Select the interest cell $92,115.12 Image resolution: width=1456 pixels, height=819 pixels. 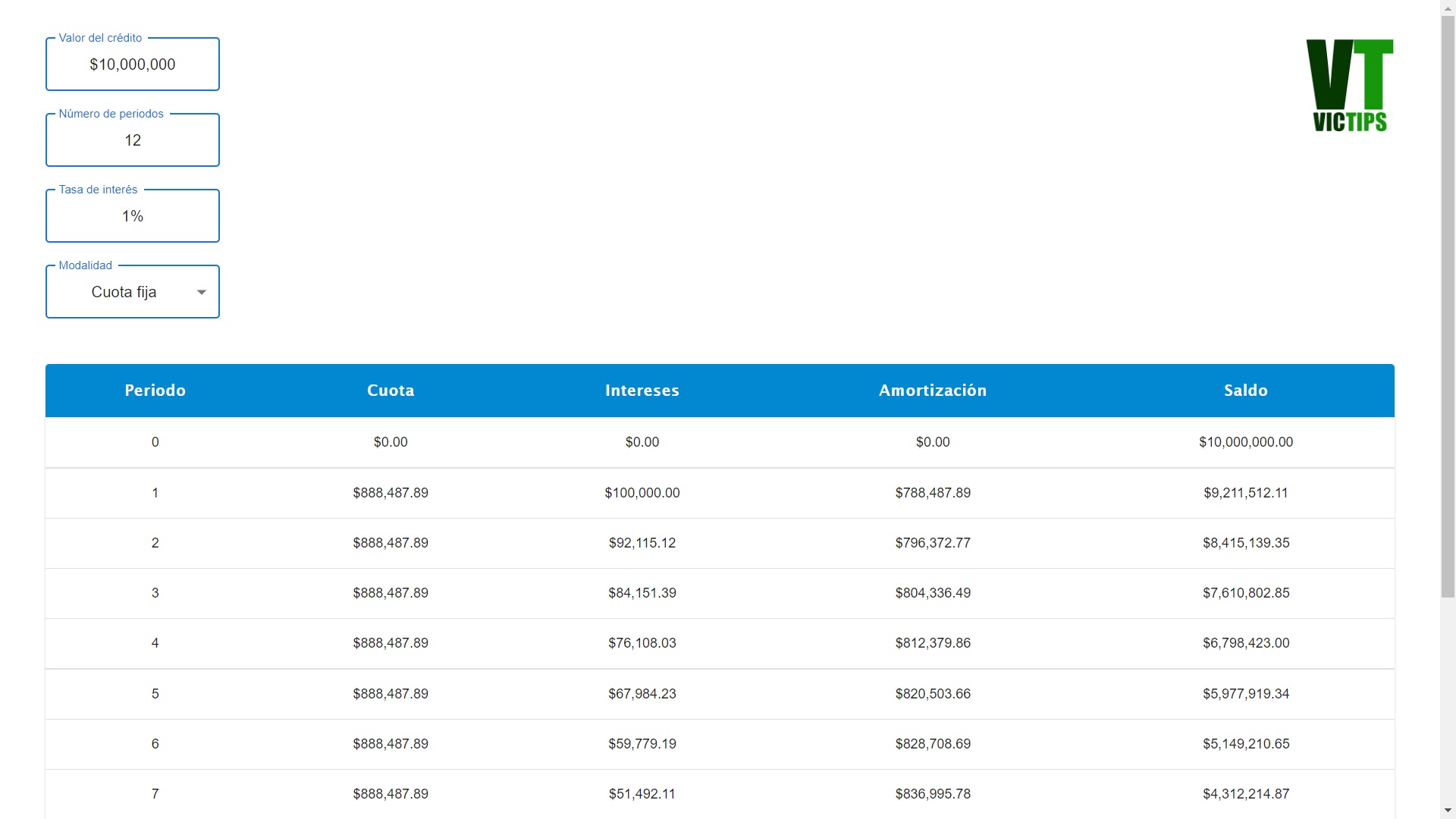pos(642,543)
